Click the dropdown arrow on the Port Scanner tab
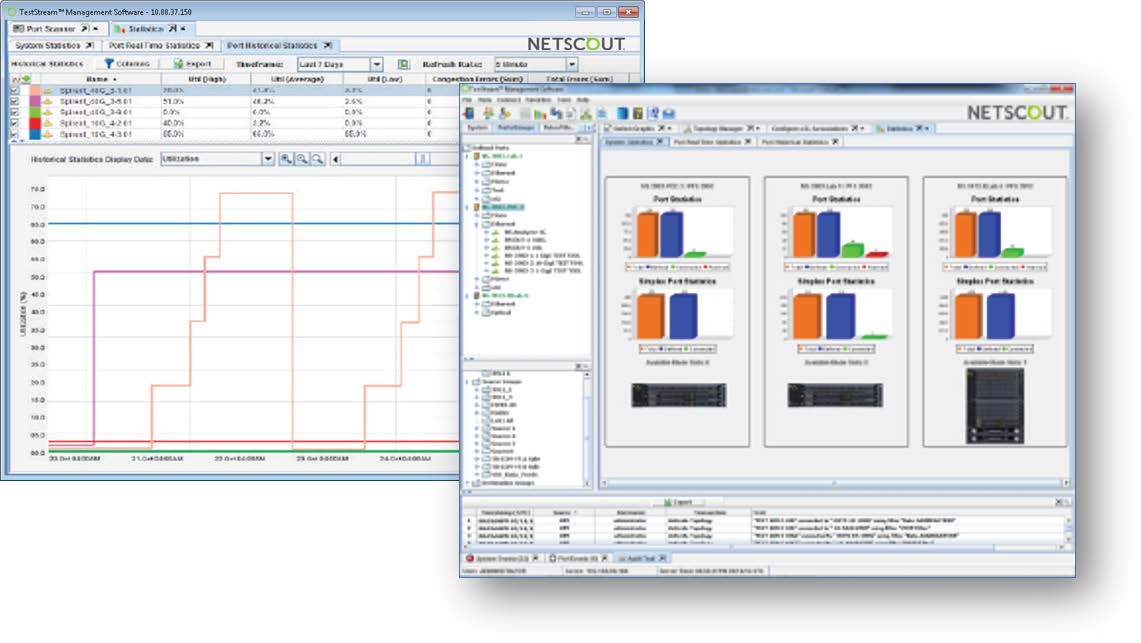Screen dimensions: 1141x643 [96, 28]
